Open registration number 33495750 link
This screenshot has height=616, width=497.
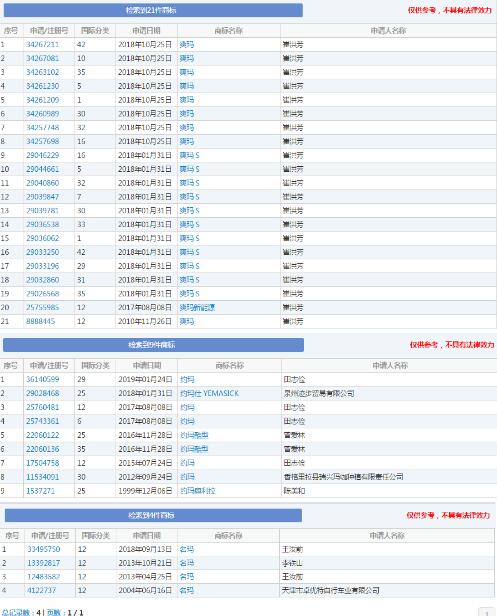click(x=43, y=549)
